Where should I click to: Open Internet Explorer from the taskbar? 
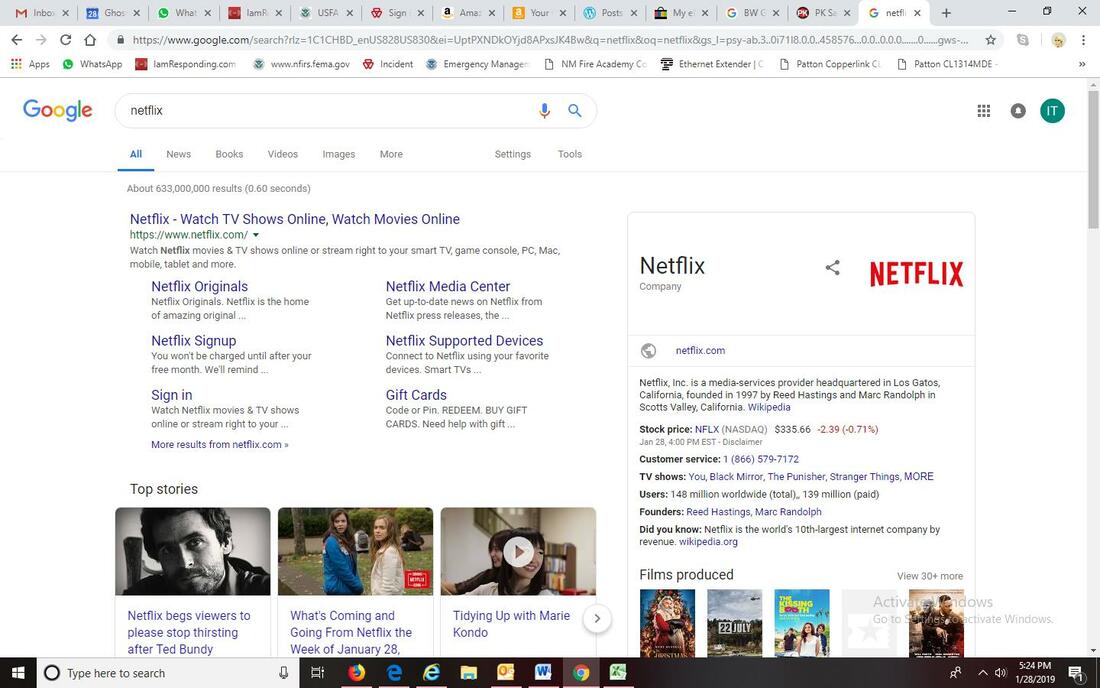click(431, 673)
